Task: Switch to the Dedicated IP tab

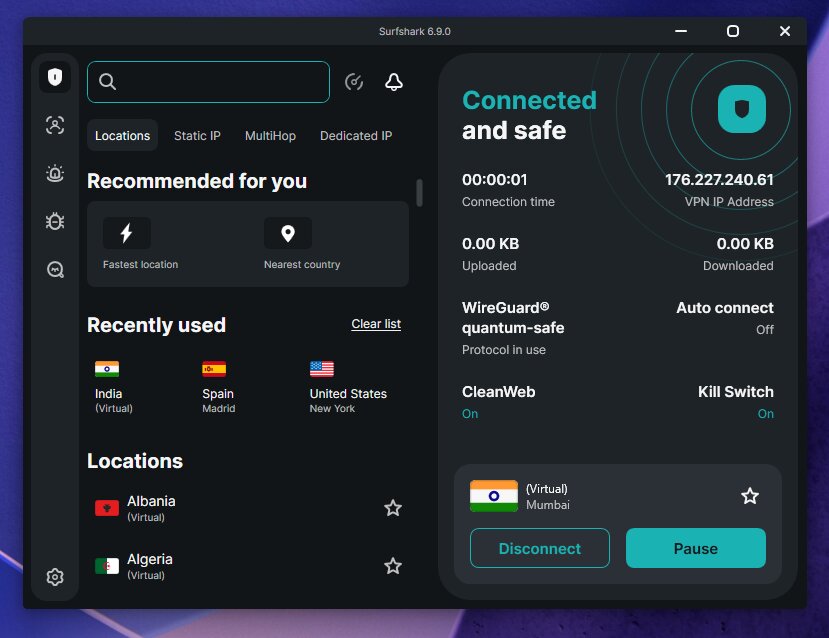Action: (x=356, y=135)
